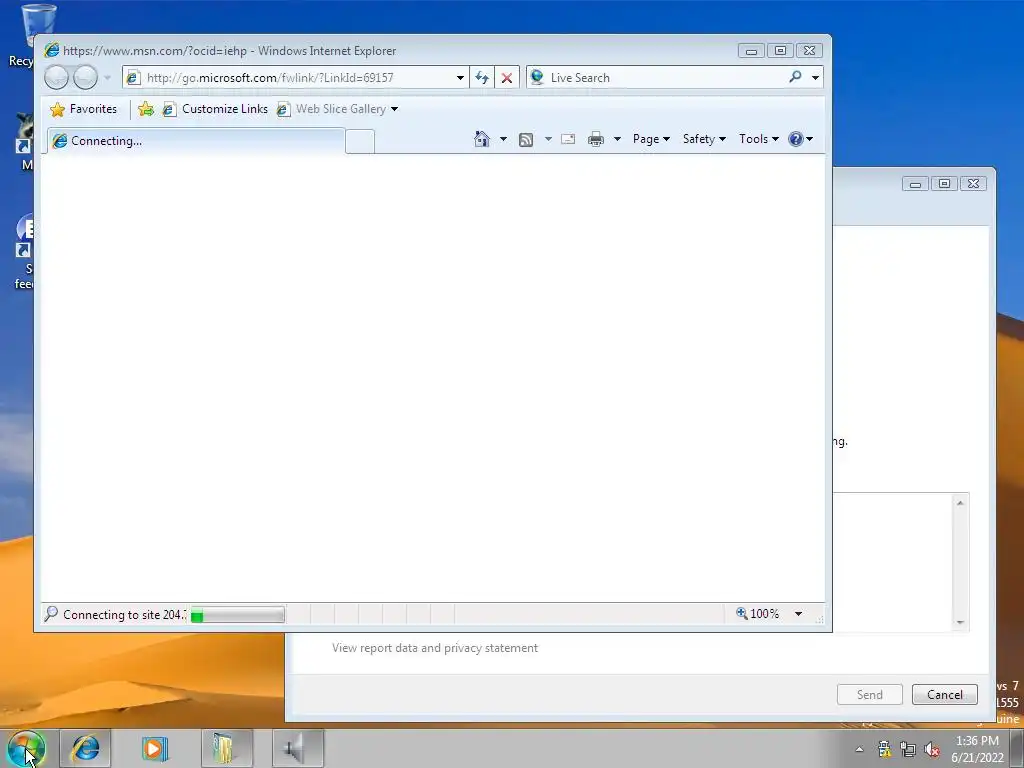1024x768 pixels.
Task: Click the 100% zoom level button
Action: (758, 614)
